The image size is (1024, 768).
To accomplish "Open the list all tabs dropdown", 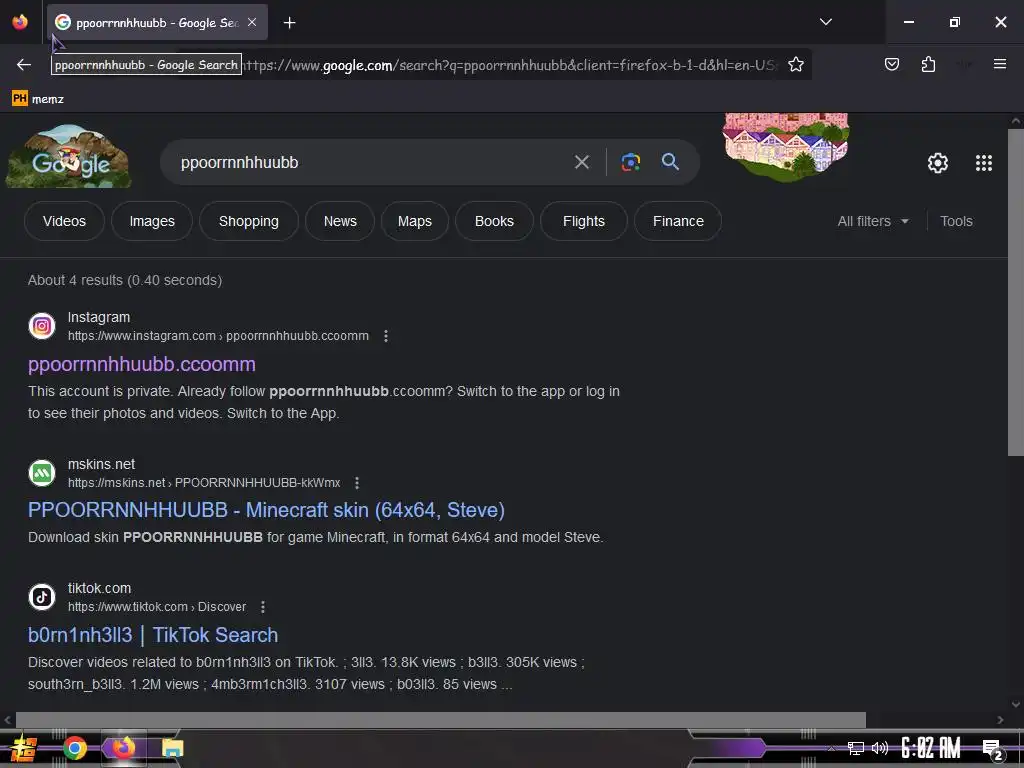I will (825, 22).
